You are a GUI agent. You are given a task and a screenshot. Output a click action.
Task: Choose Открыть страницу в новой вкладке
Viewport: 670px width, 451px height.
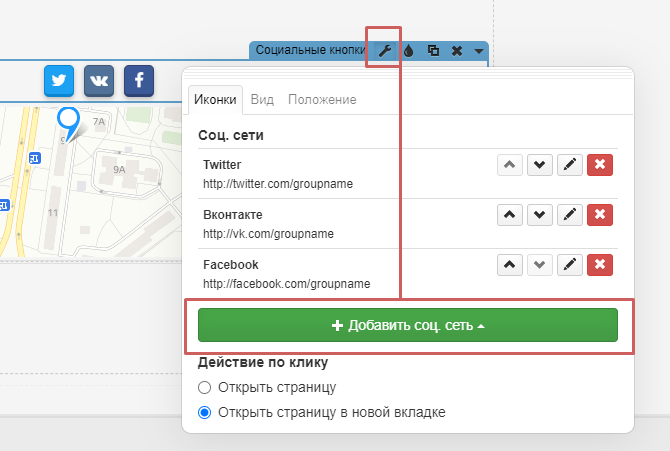(x=205, y=412)
